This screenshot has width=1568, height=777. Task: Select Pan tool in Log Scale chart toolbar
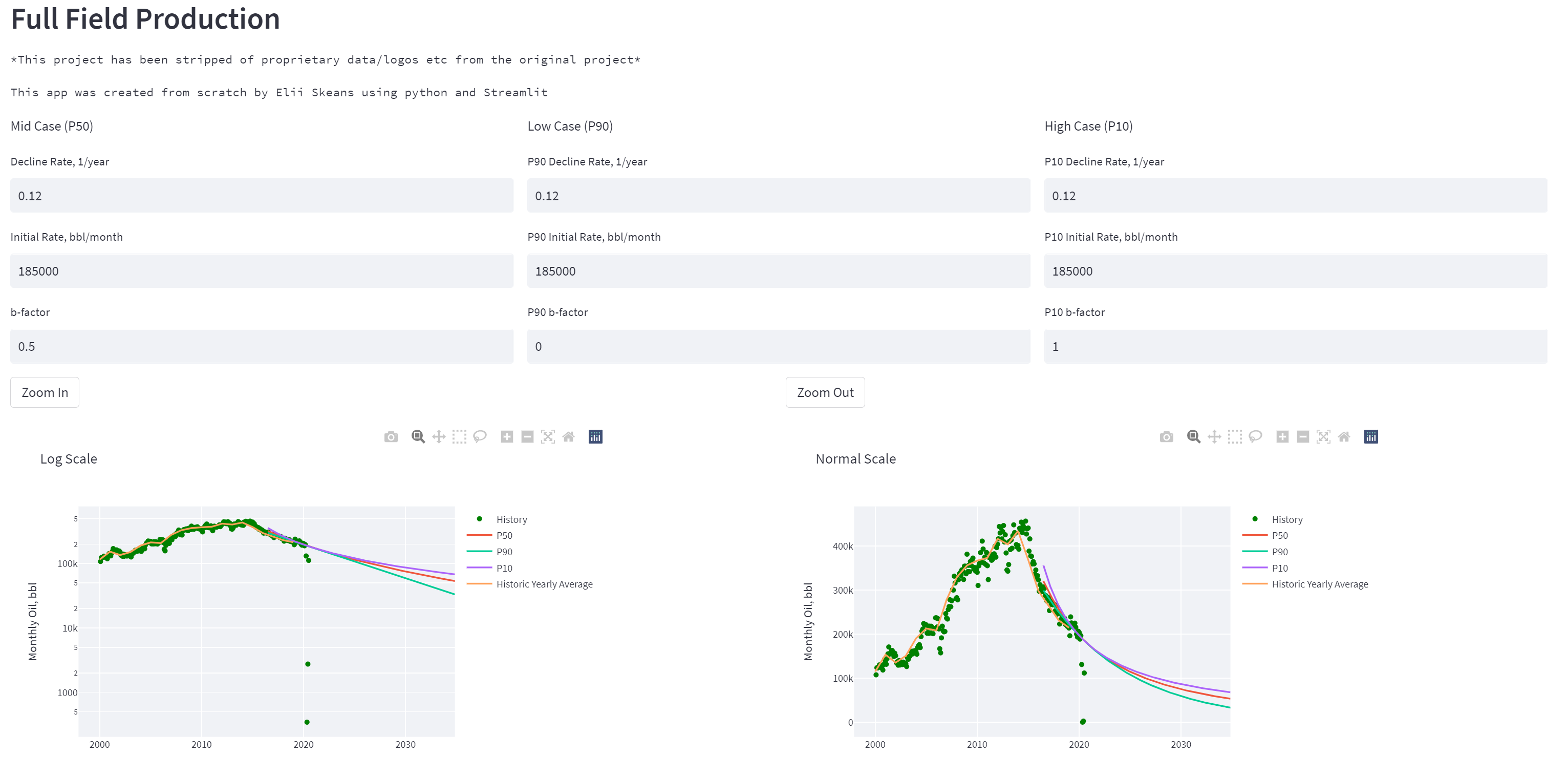pos(438,436)
